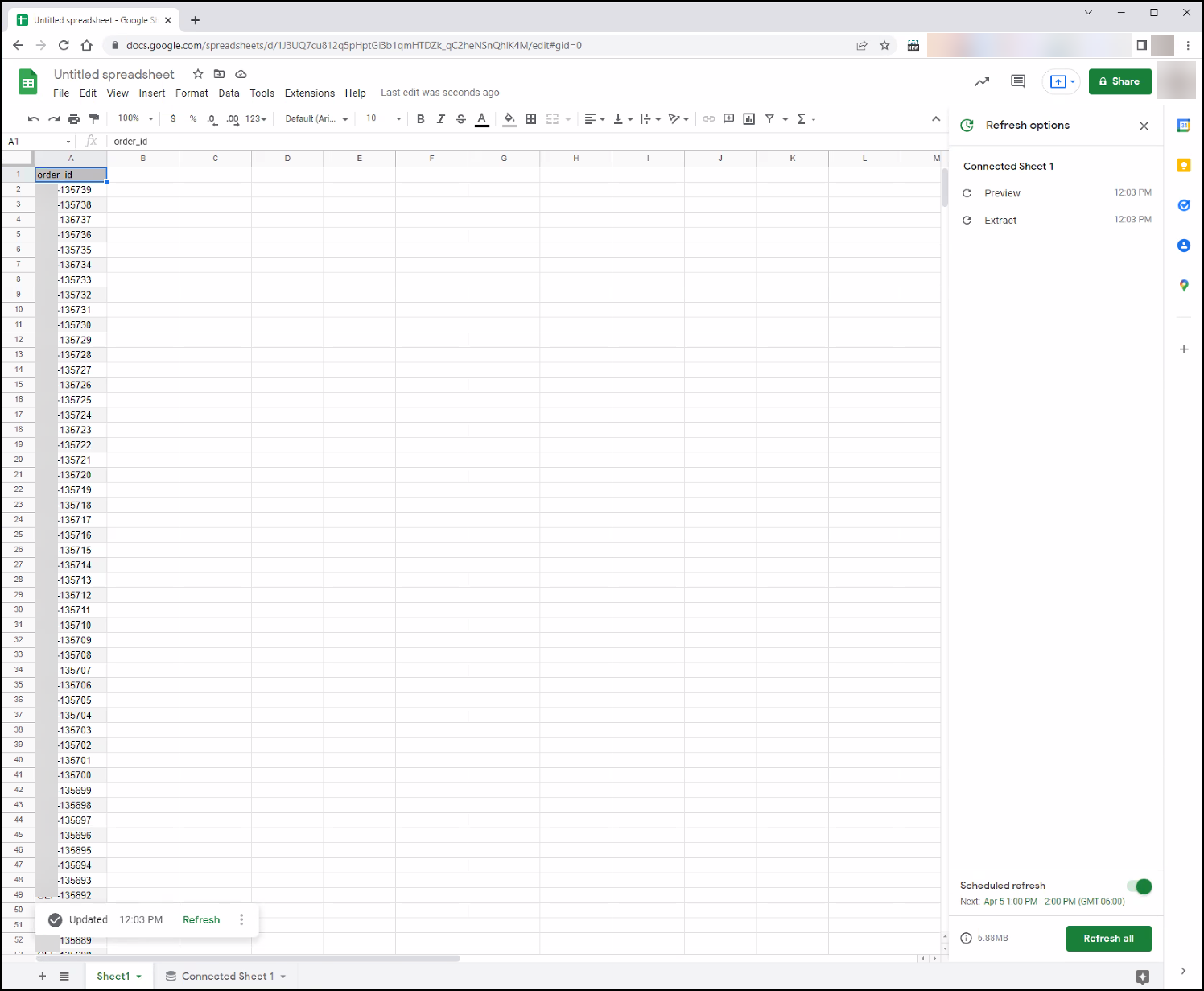Open Sheet1 tab dropdown arrow

(138, 977)
